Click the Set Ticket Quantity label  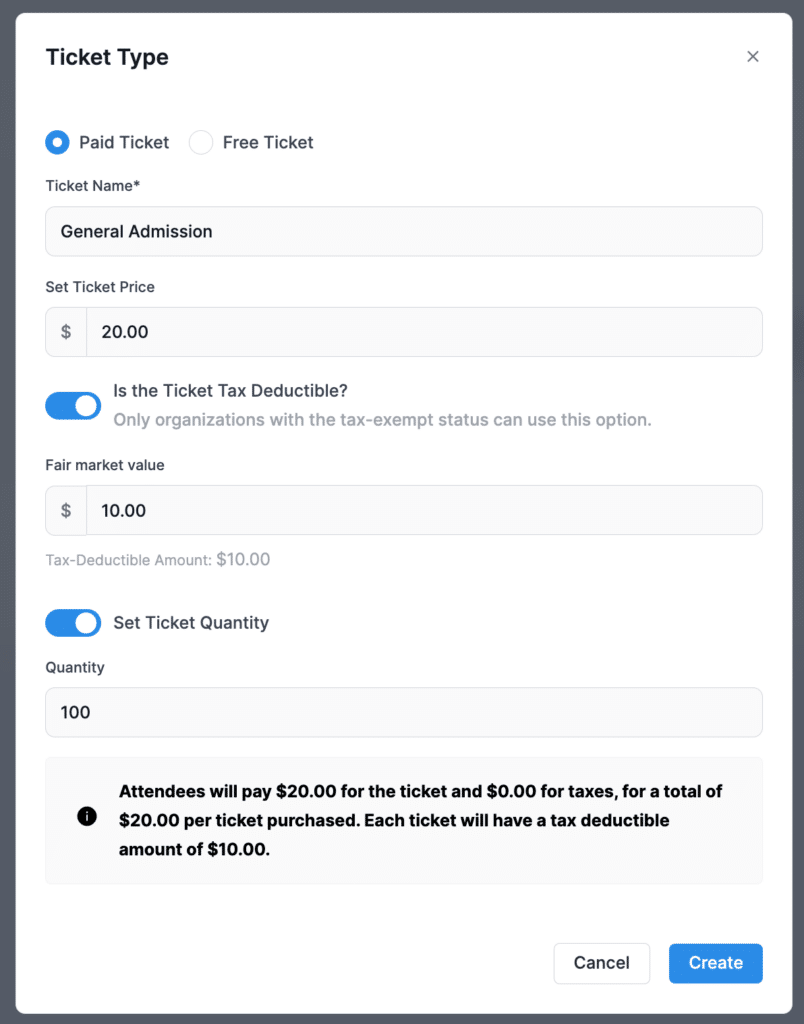tap(191, 622)
